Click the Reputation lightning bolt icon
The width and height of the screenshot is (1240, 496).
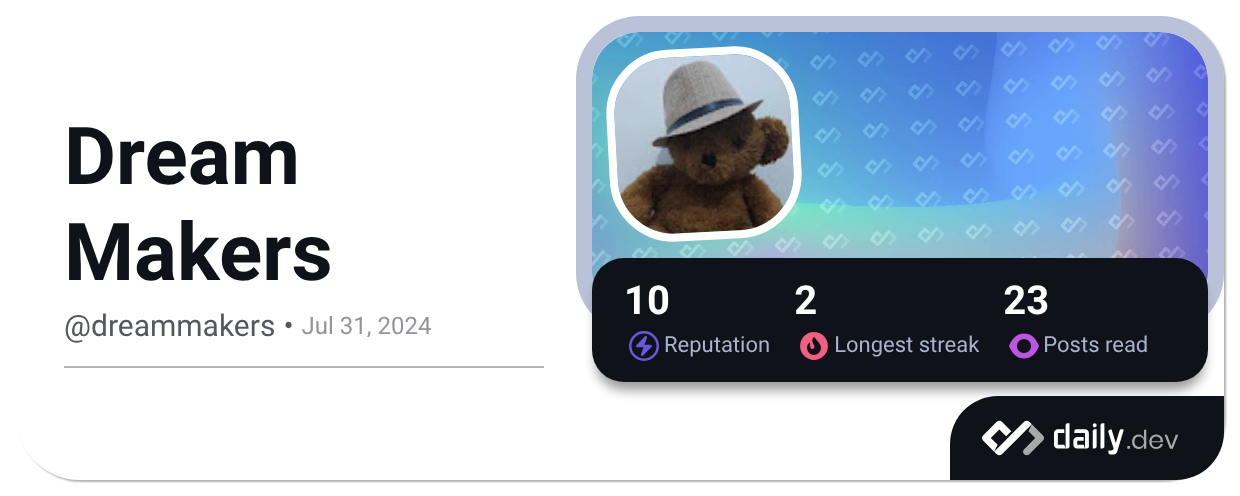point(643,346)
